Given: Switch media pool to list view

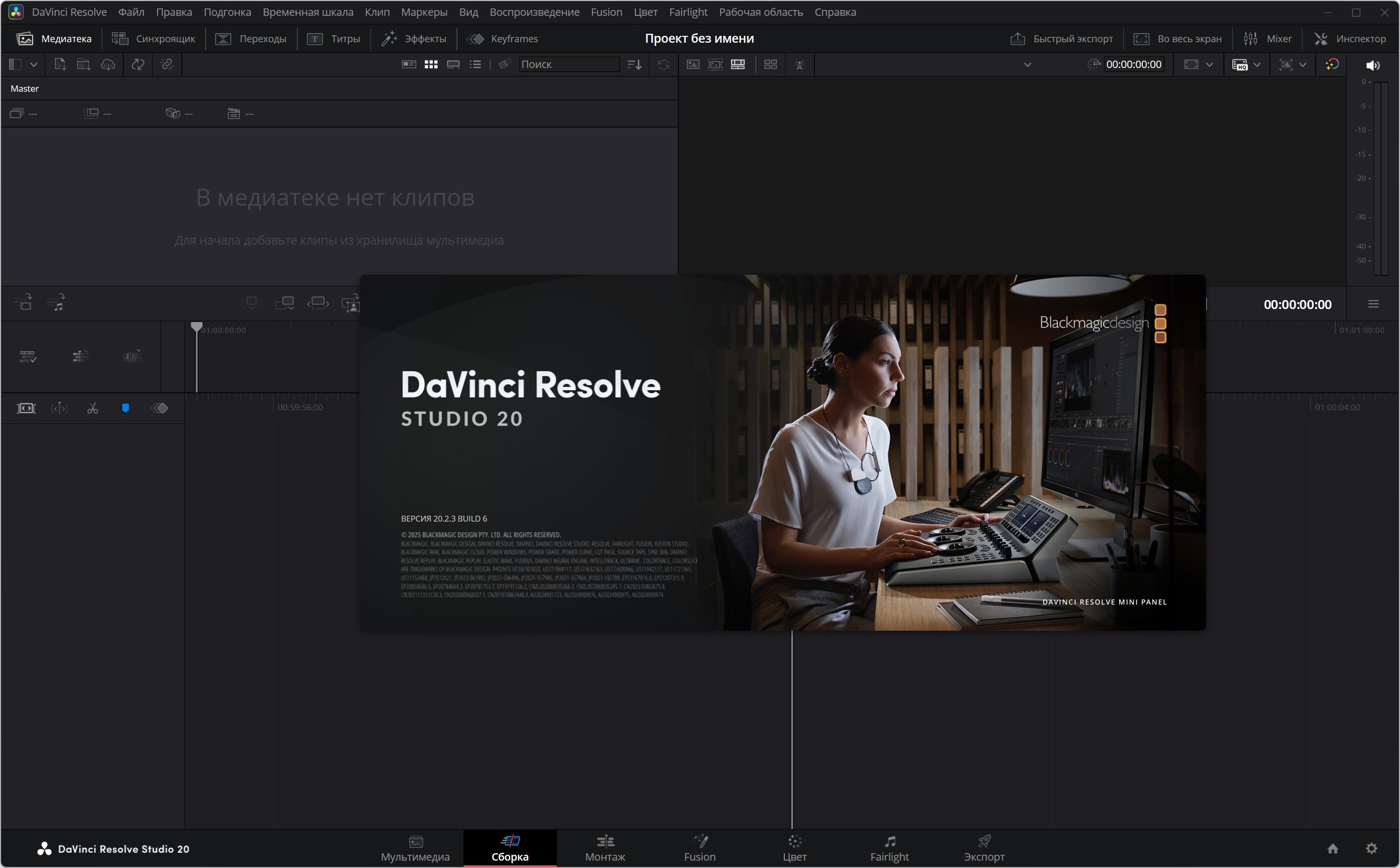Looking at the screenshot, I should [475, 64].
